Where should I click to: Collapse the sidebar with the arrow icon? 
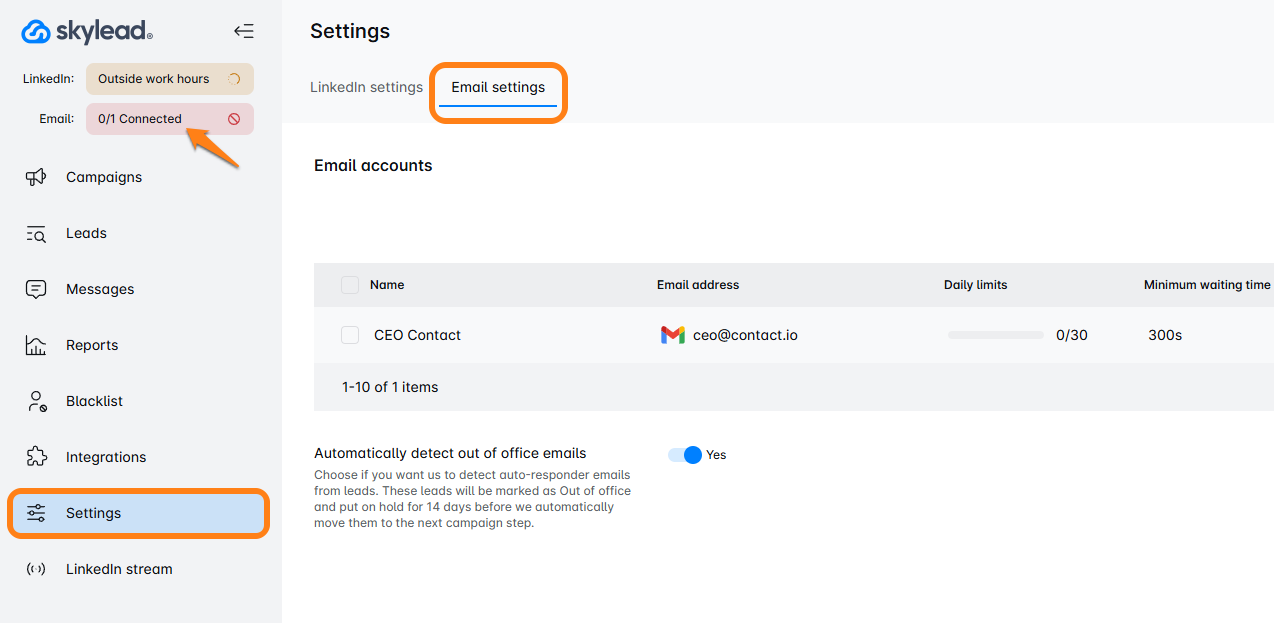click(x=243, y=31)
